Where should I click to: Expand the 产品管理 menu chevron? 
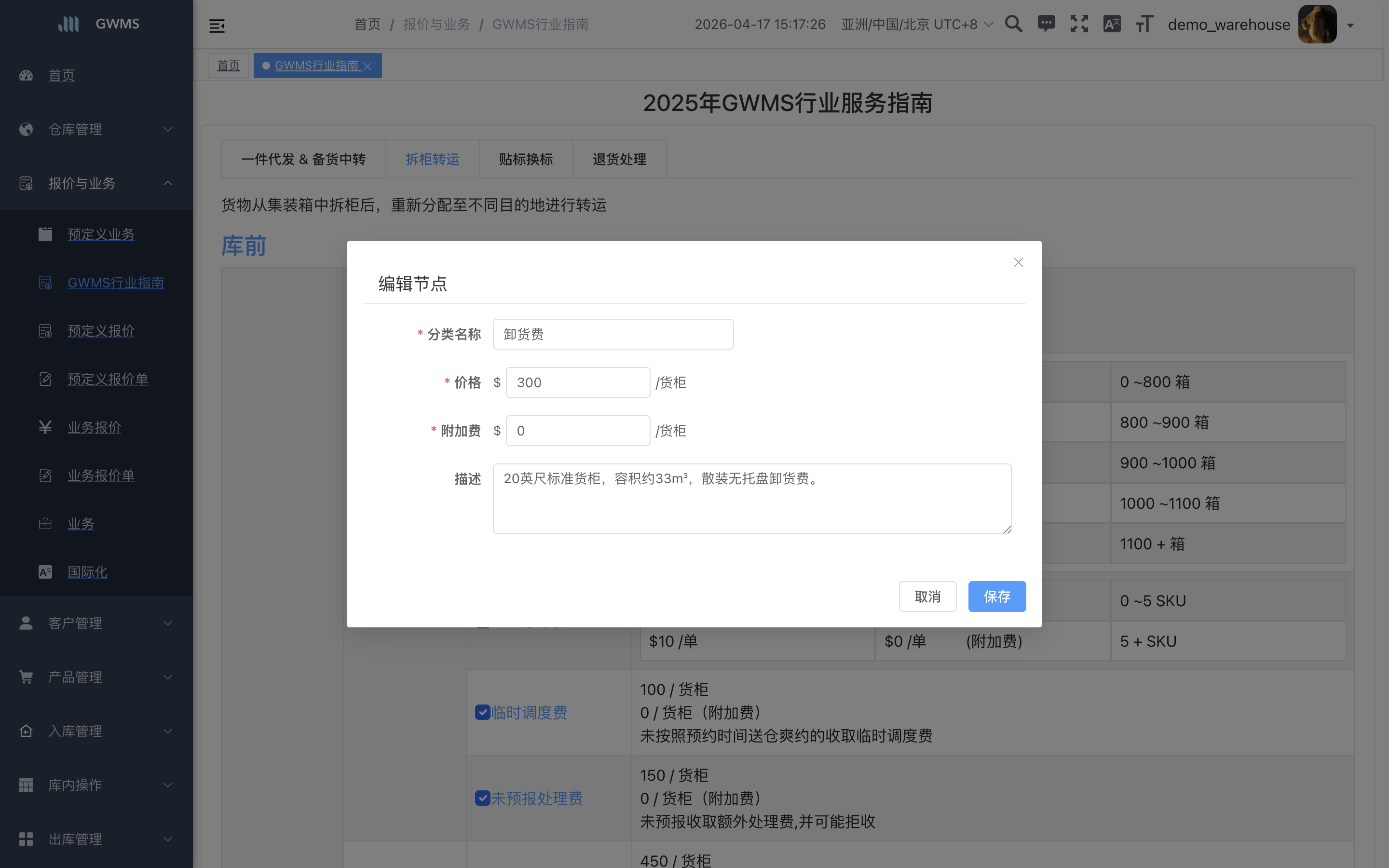click(x=168, y=677)
